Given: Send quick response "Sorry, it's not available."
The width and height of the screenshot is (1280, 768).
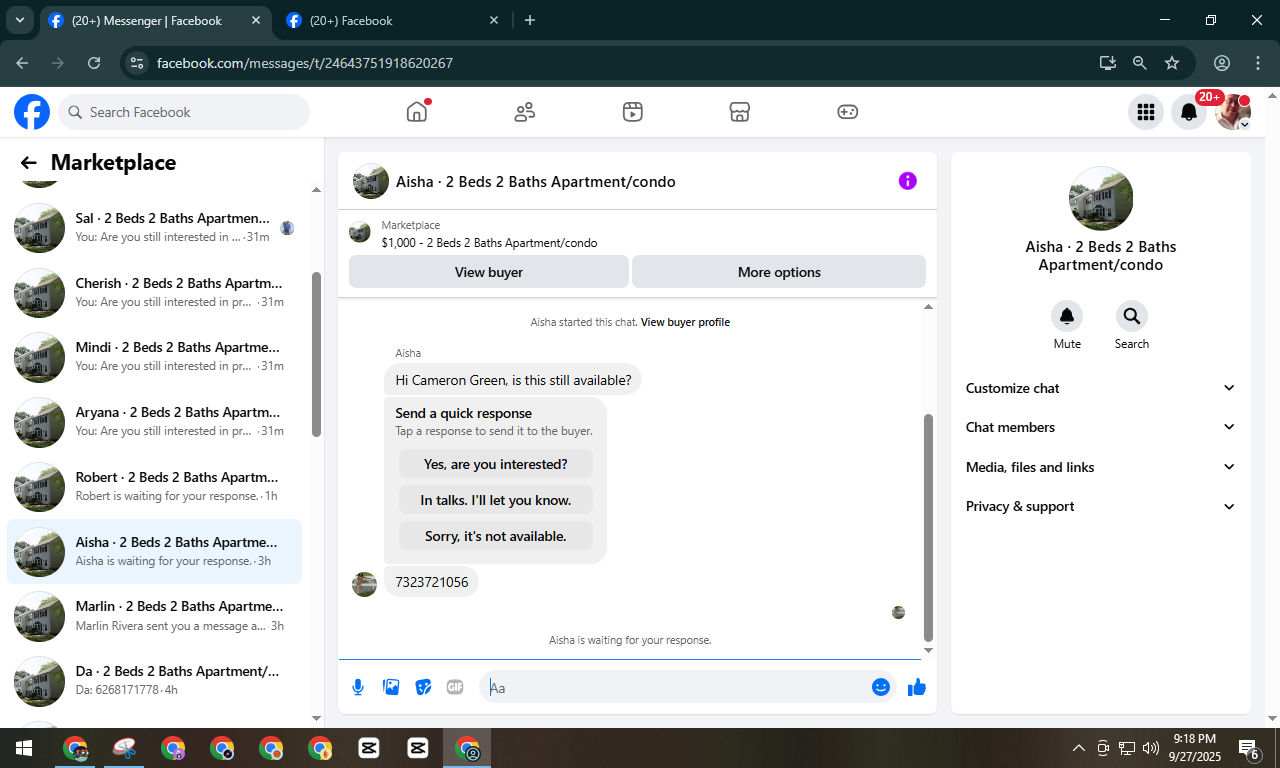Looking at the screenshot, I should 496,536.
